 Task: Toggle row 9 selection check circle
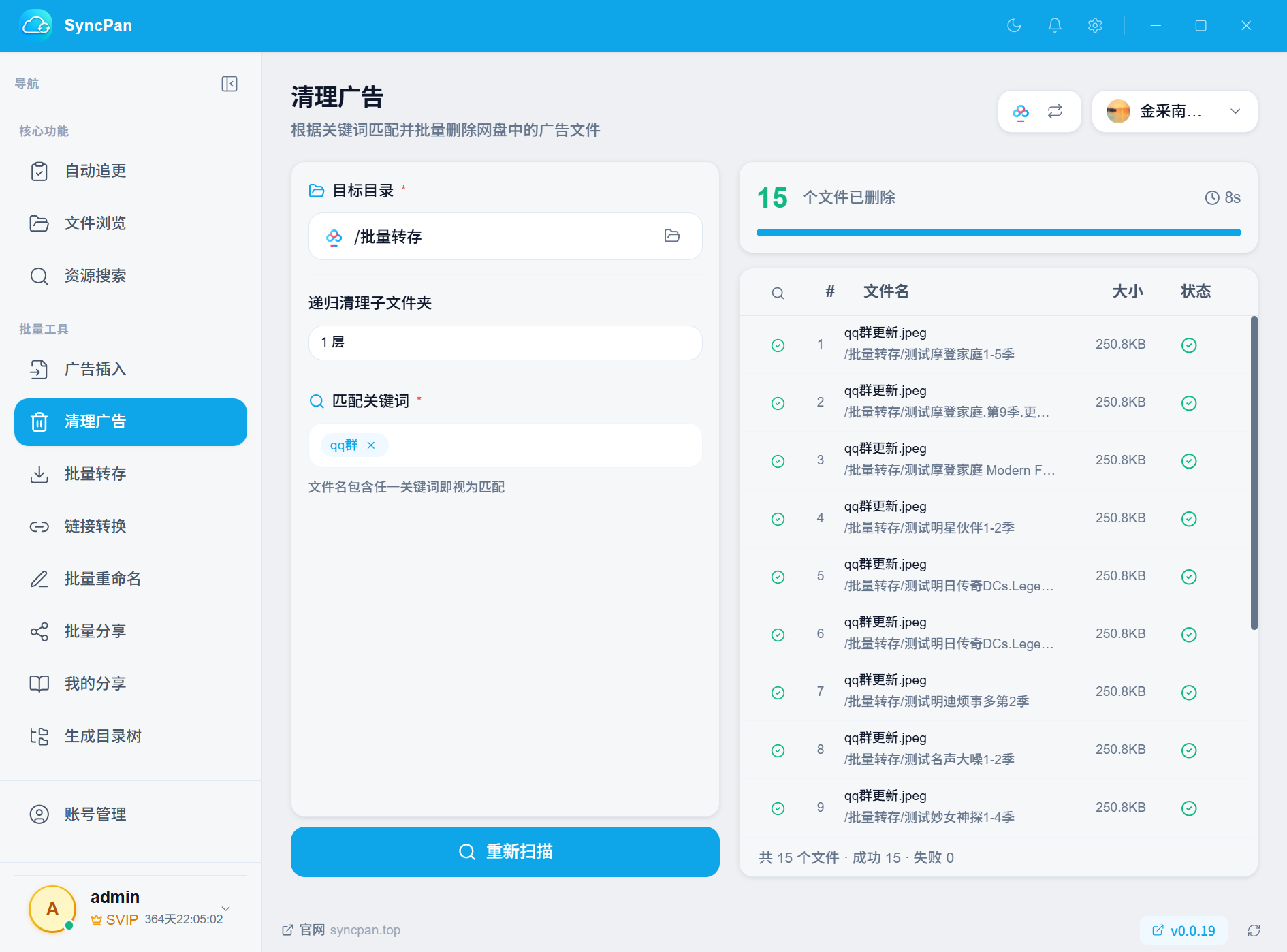(778, 808)
